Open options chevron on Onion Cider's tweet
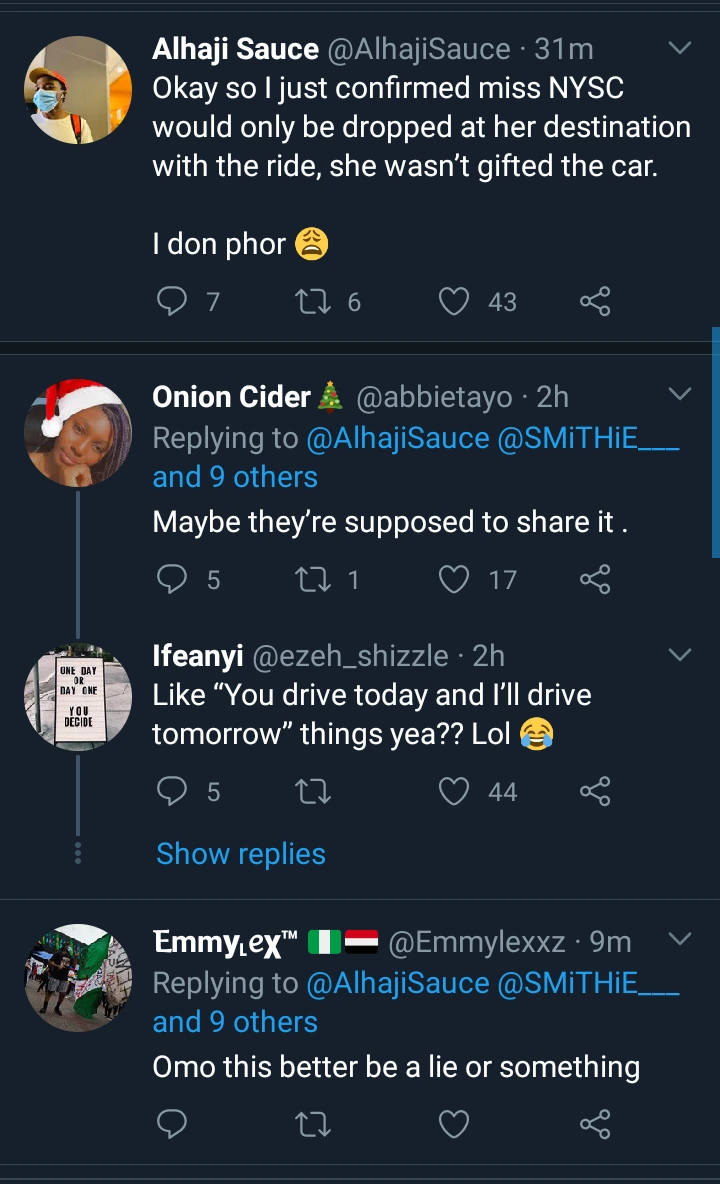This screenshot has width=720, height=1184. [679, 395]
